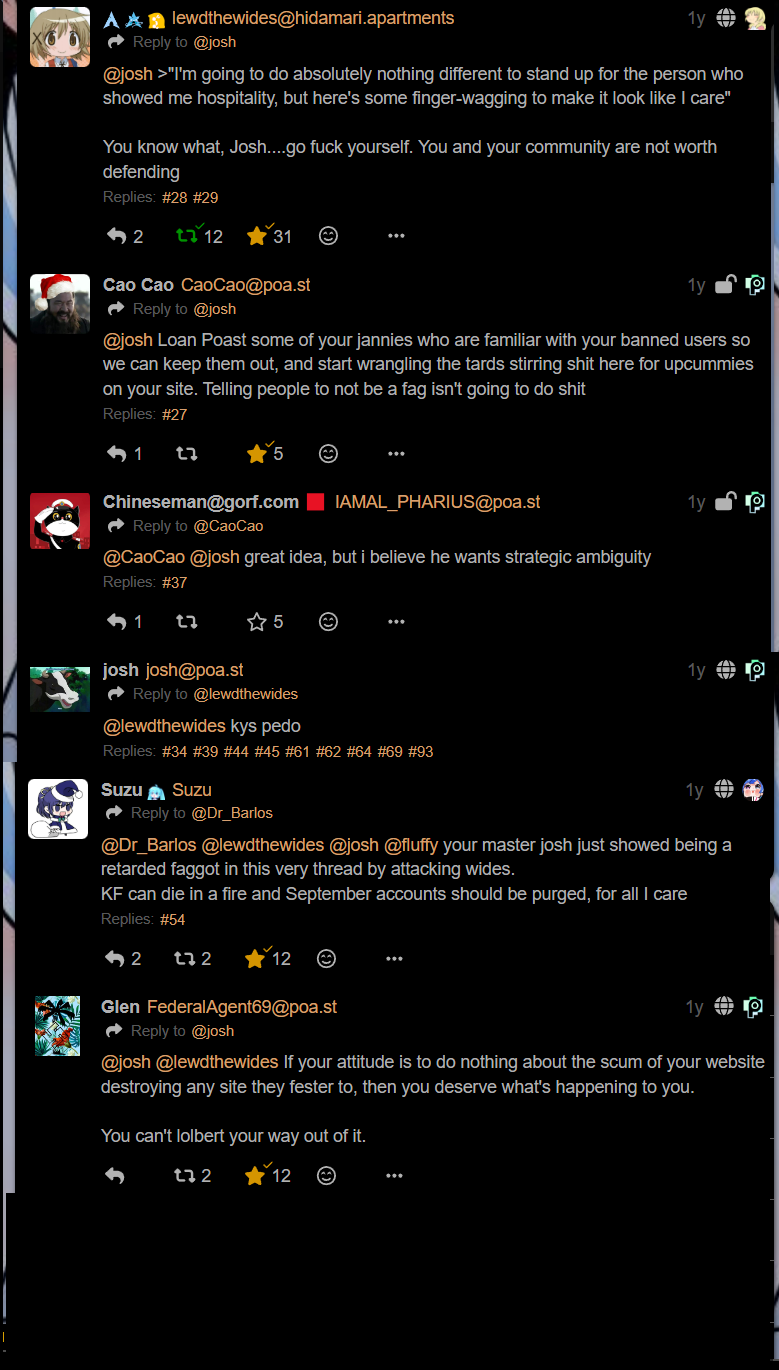The width and height of the screenshot is (779, 1370).
Task: Open Cao Cao's avatar with Santa hat
Action: 60,304
